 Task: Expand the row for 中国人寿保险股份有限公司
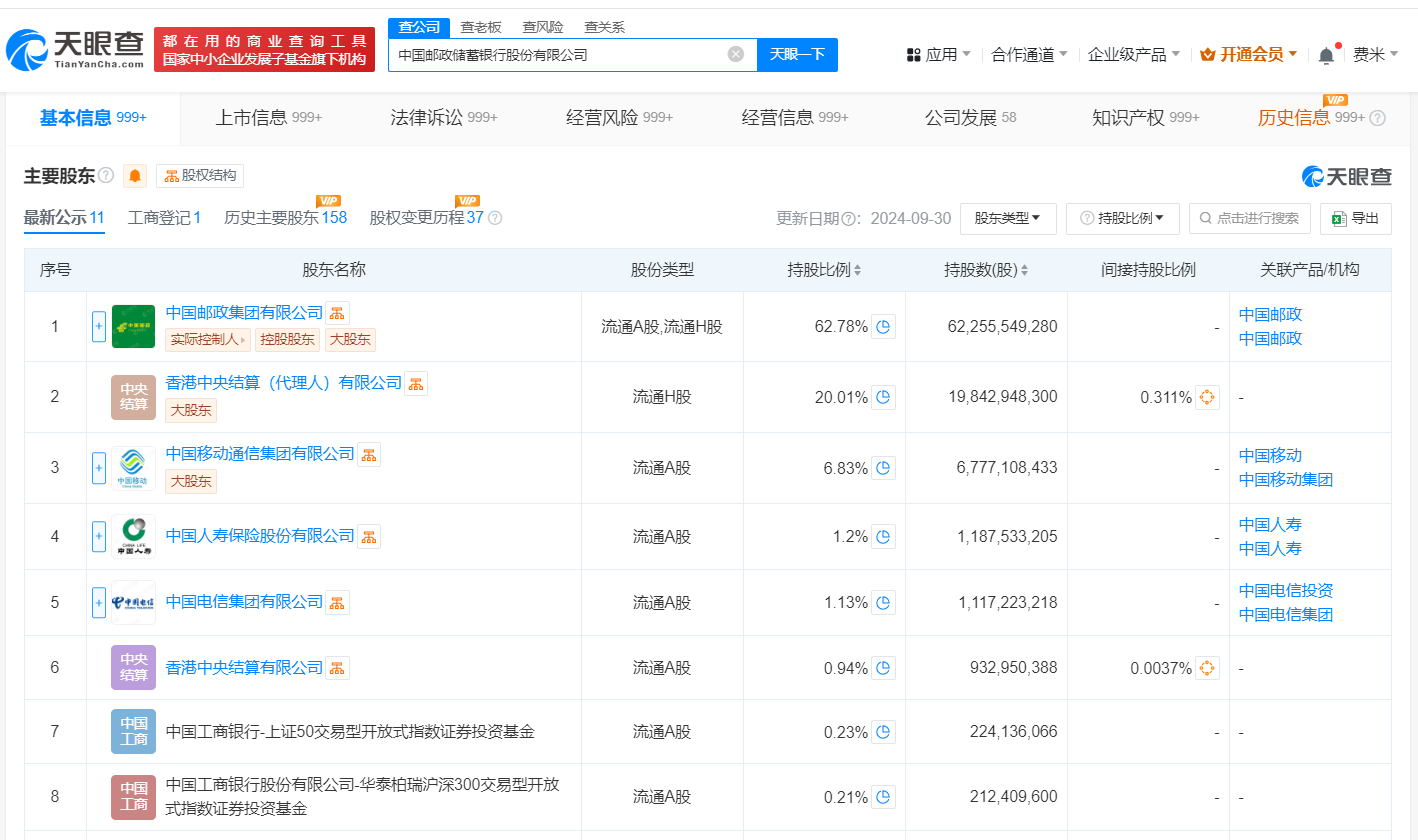(x=99, y=536)
